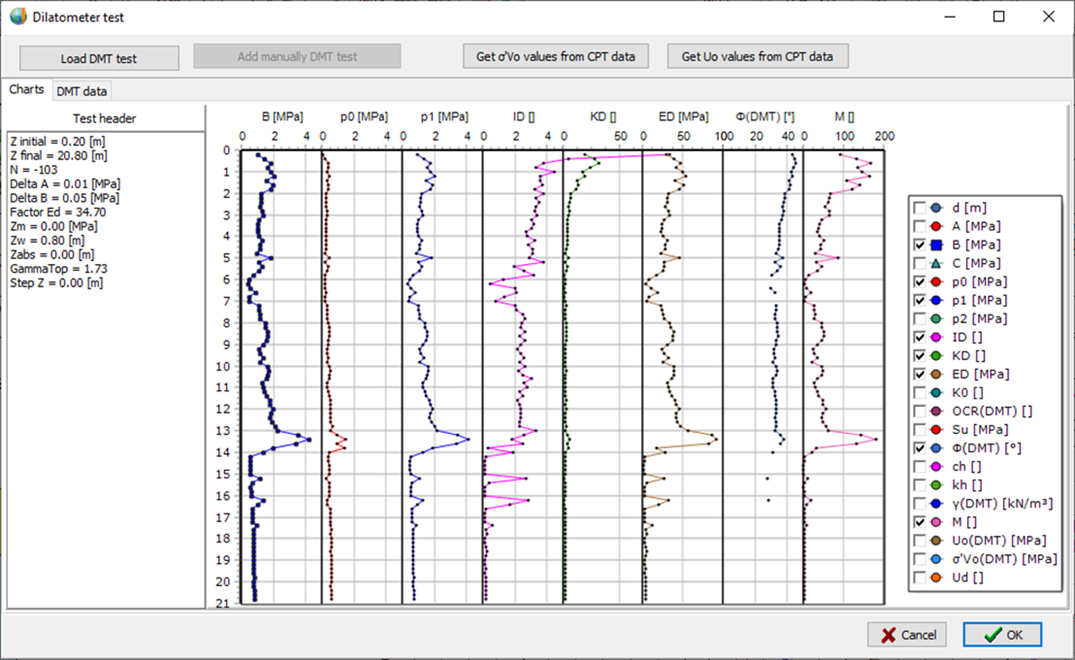1075x660 pixels.
Task: Click the Φ(DMT) [°] chart title
Action: (x=765, y=117)
